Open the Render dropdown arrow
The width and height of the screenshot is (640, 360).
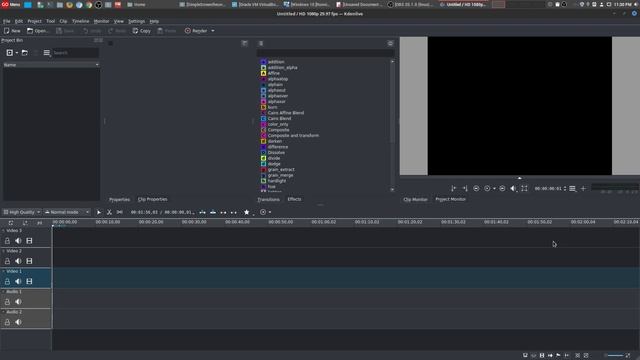pos(213,31)
